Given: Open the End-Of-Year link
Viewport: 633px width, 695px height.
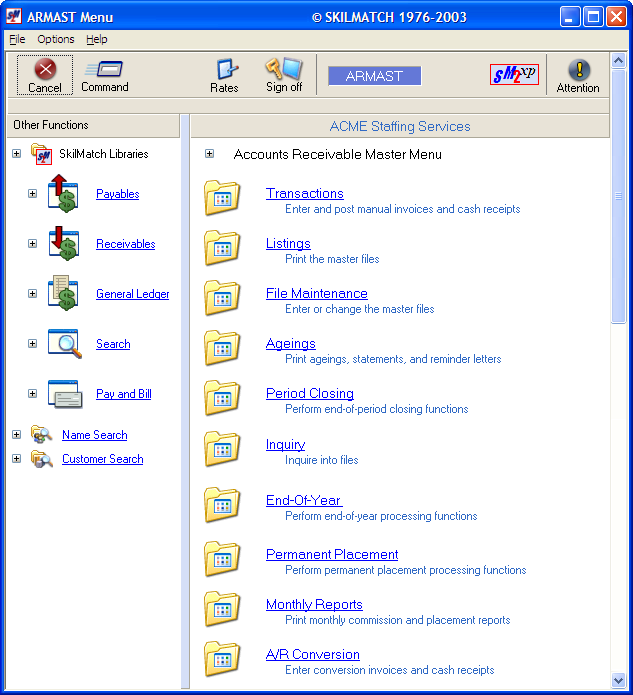Looking at the screenshot, I should [x=304, y=500].
